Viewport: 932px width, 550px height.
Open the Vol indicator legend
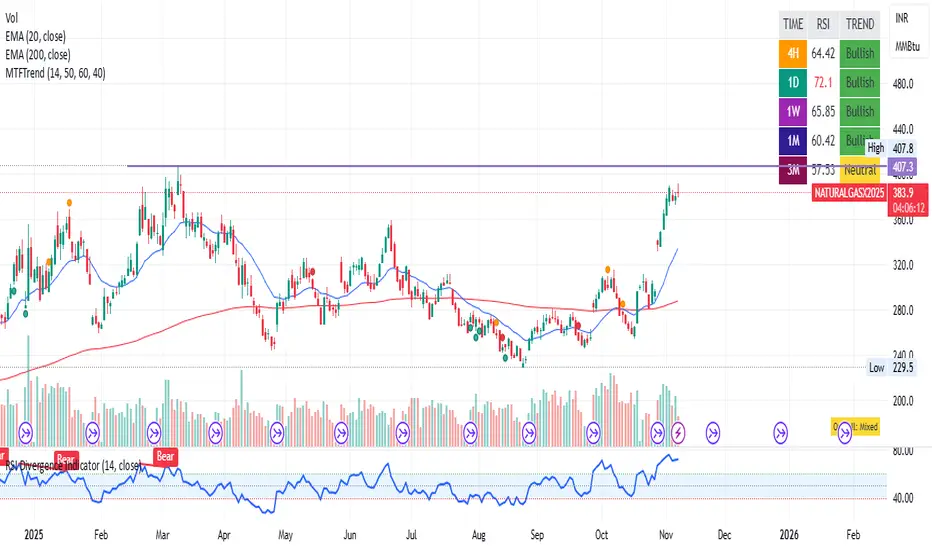point(11,18)
